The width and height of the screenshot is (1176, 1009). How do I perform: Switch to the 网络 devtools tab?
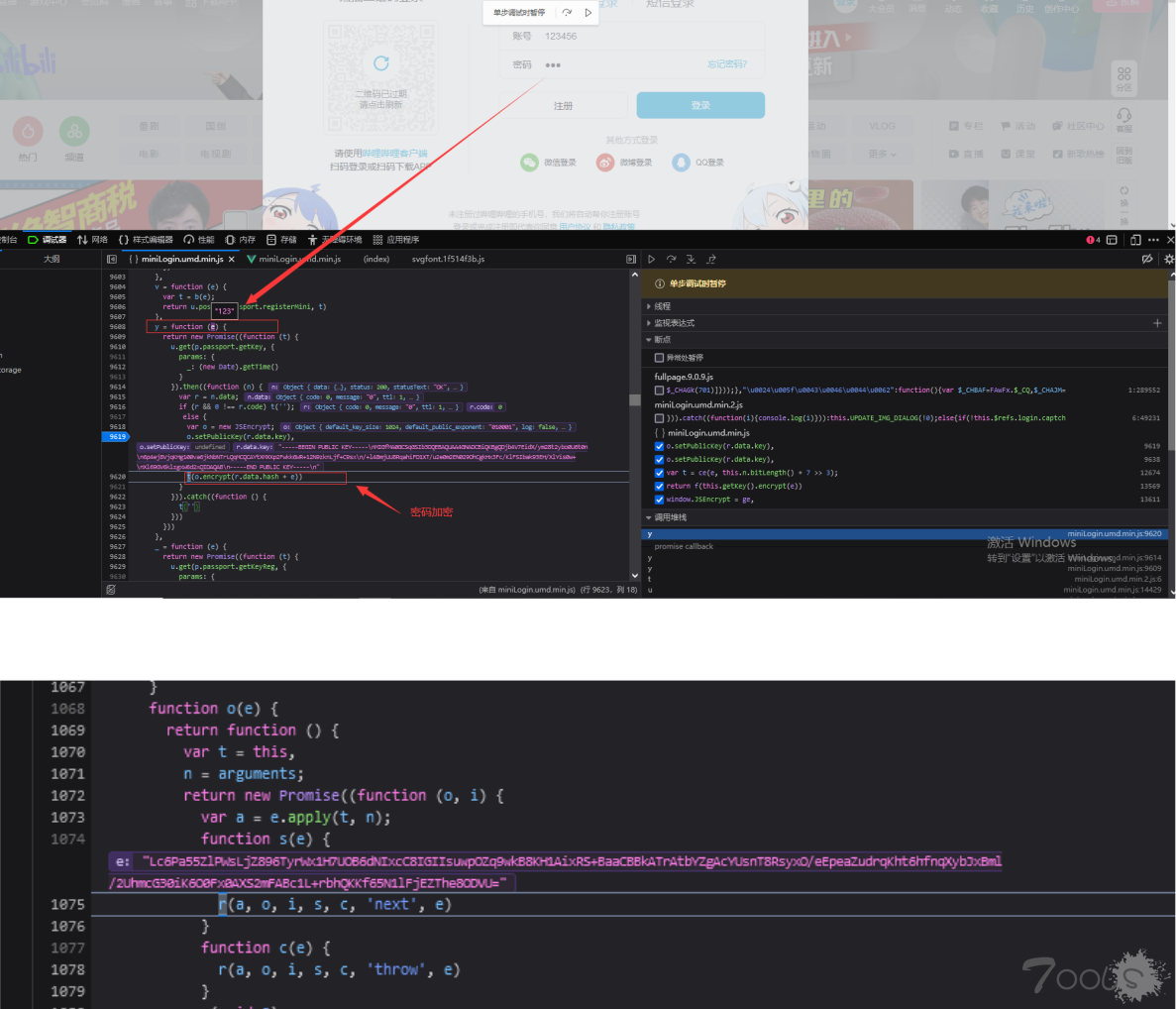(93, 240)
